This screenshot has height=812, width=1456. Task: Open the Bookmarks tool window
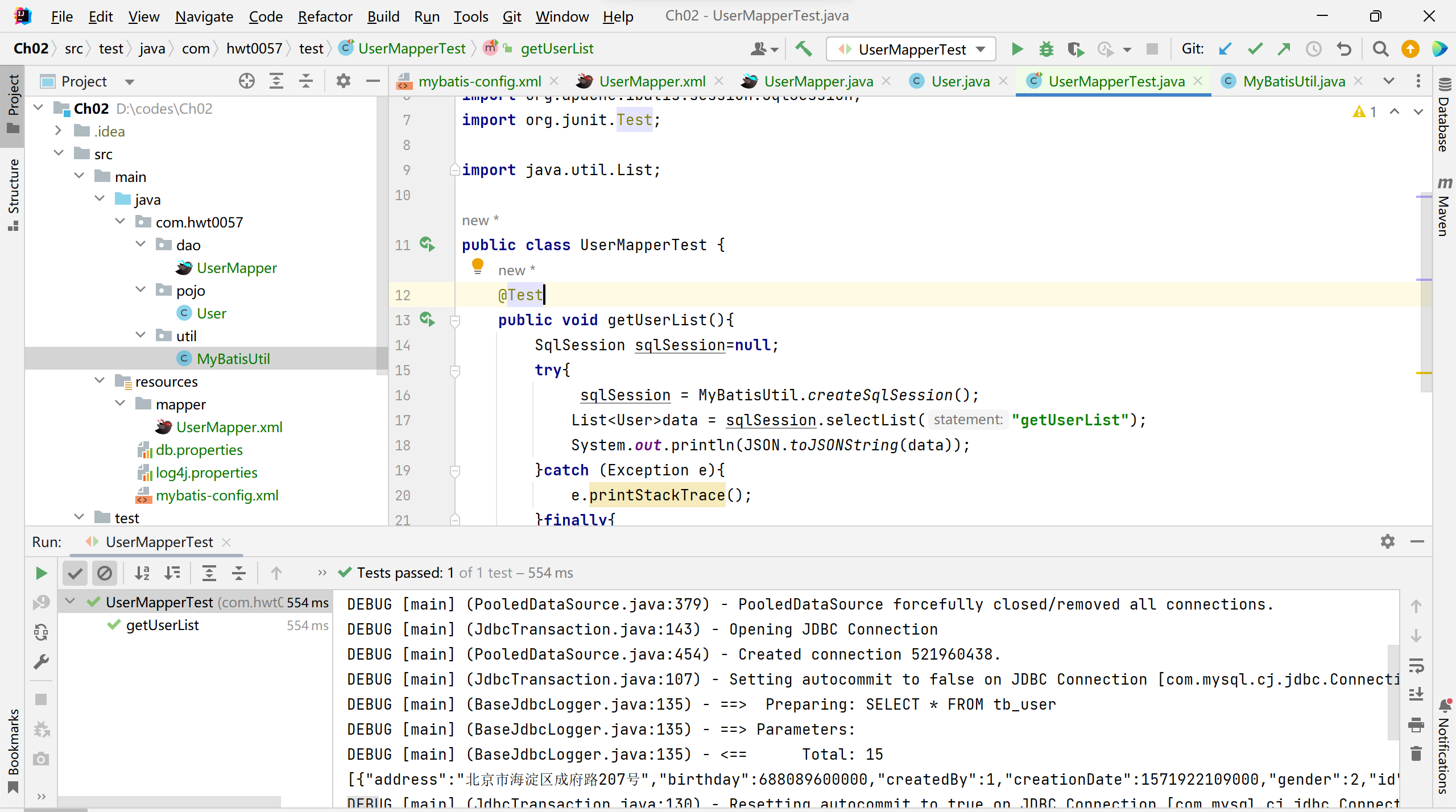click(x=13, y=751)
